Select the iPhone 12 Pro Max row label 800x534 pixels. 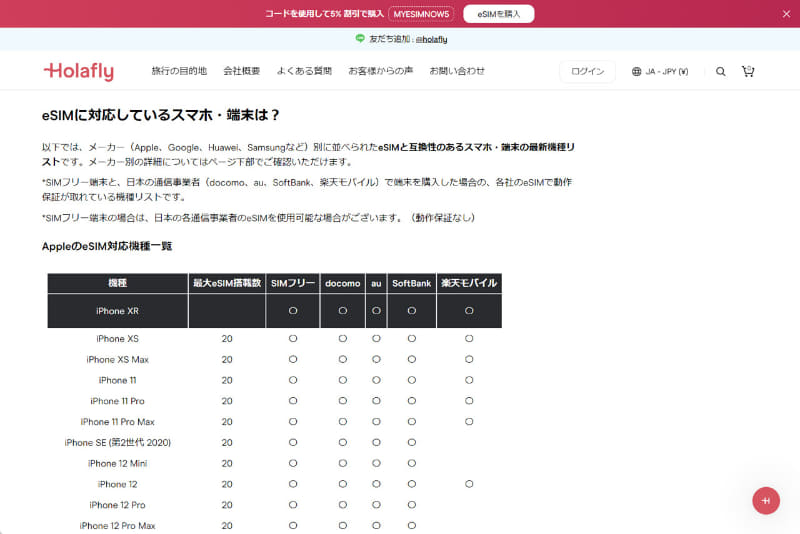coord(117,526)
